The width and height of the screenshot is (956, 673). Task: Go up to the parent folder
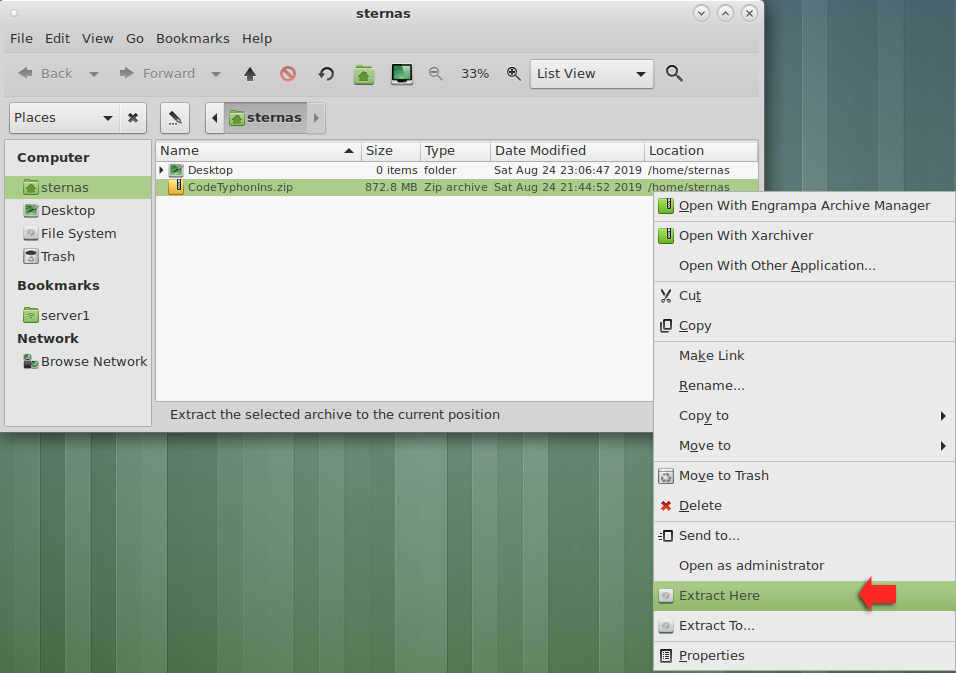click(250, 74)
